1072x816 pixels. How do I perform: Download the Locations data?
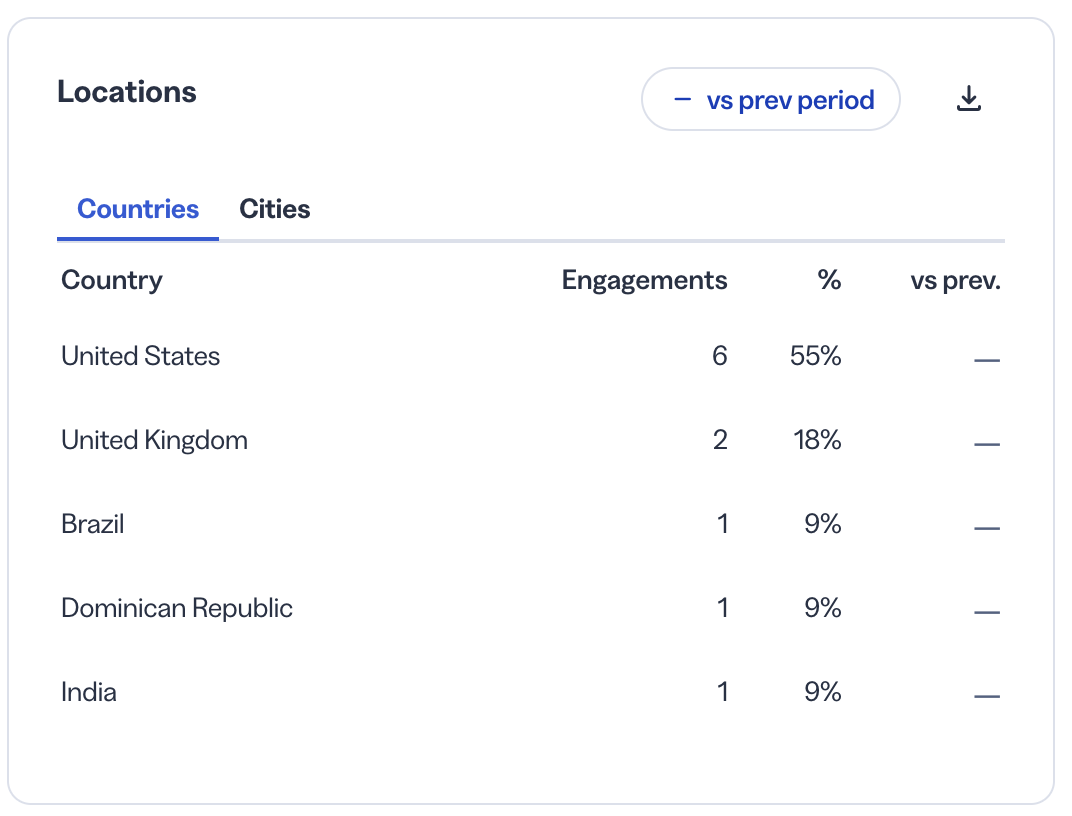click(x=968, y=99)
